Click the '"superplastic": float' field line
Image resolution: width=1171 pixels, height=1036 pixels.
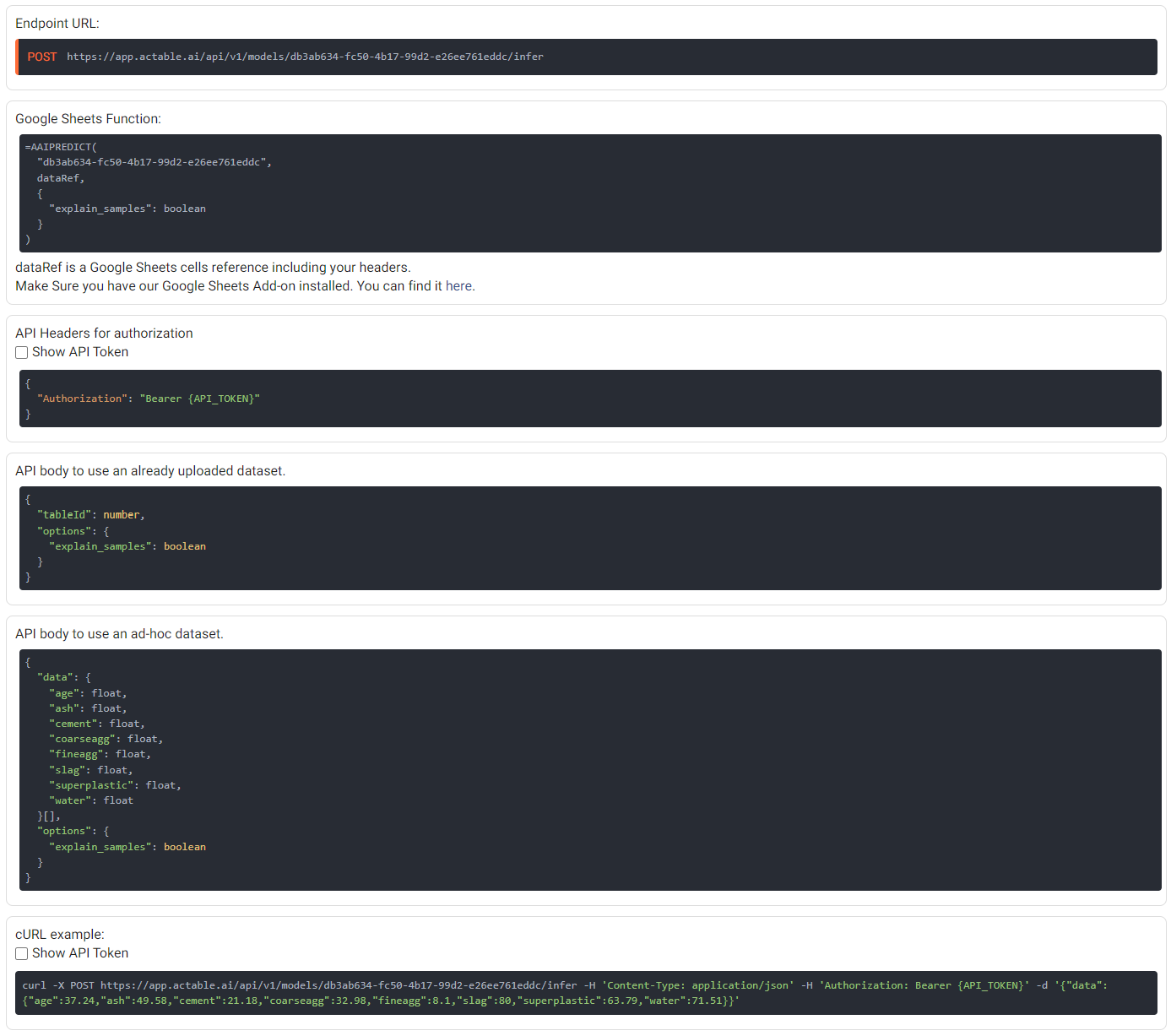pyautogui.click(x=115, y=785)
